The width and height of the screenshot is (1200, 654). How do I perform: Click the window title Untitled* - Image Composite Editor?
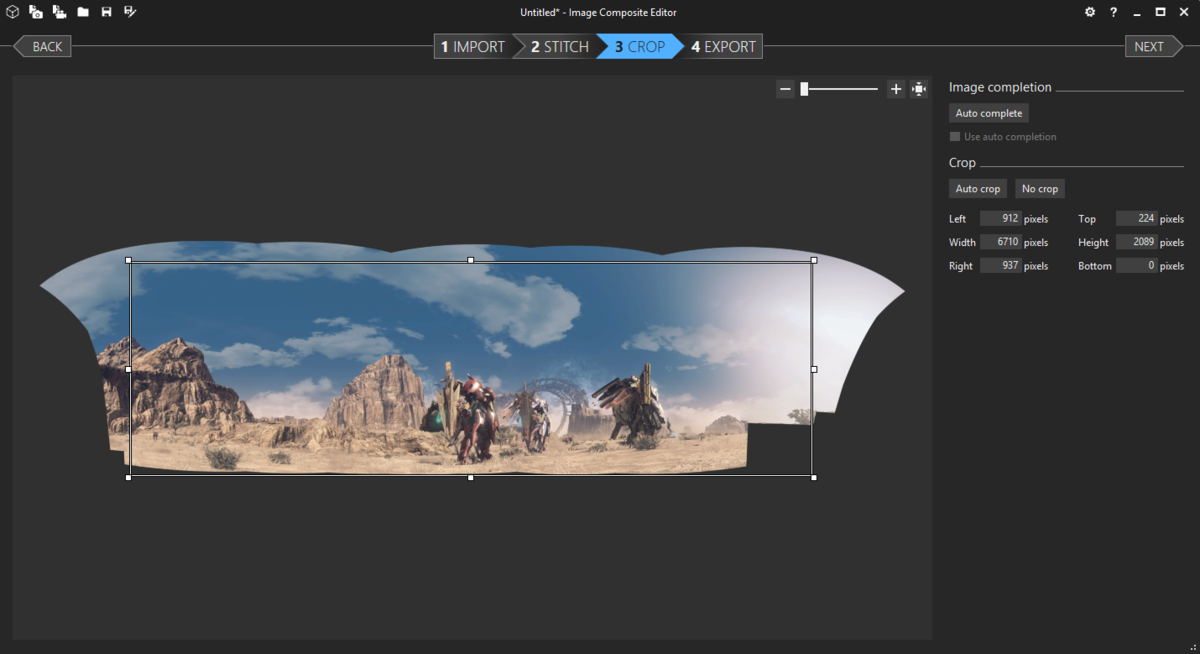pos(599,12)
